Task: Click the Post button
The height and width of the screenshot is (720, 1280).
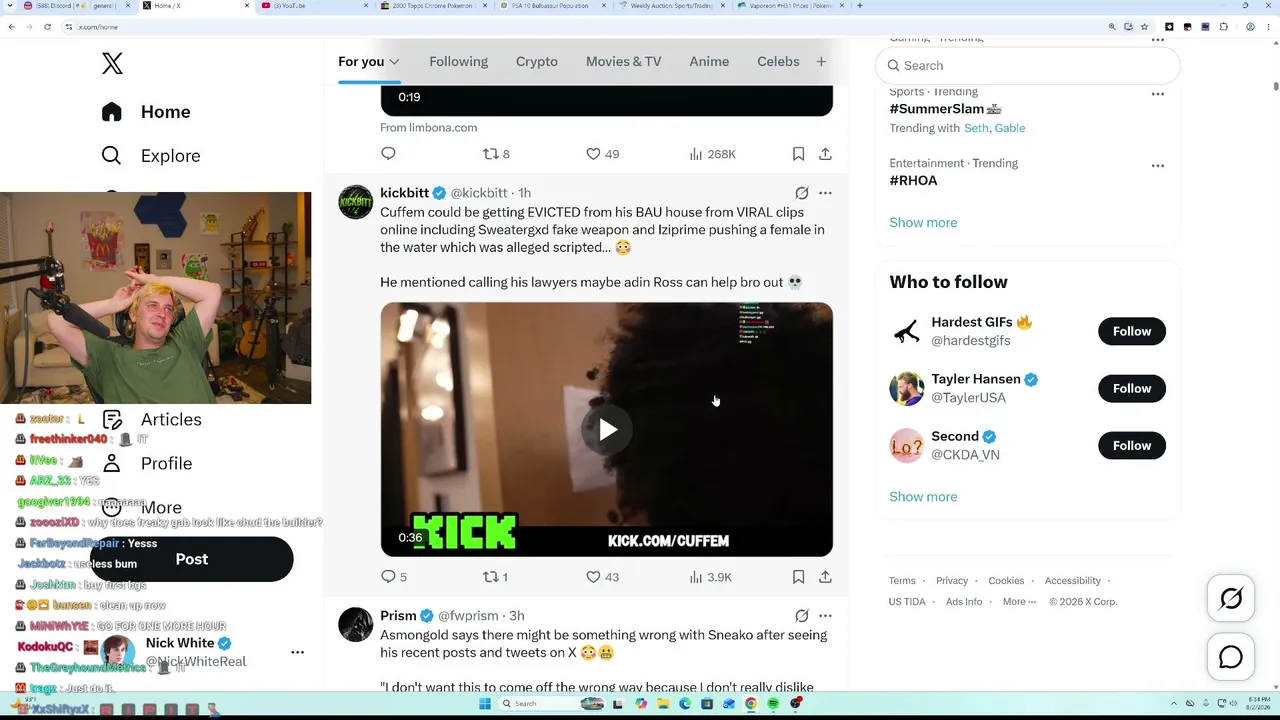Action: pos(192,560)
